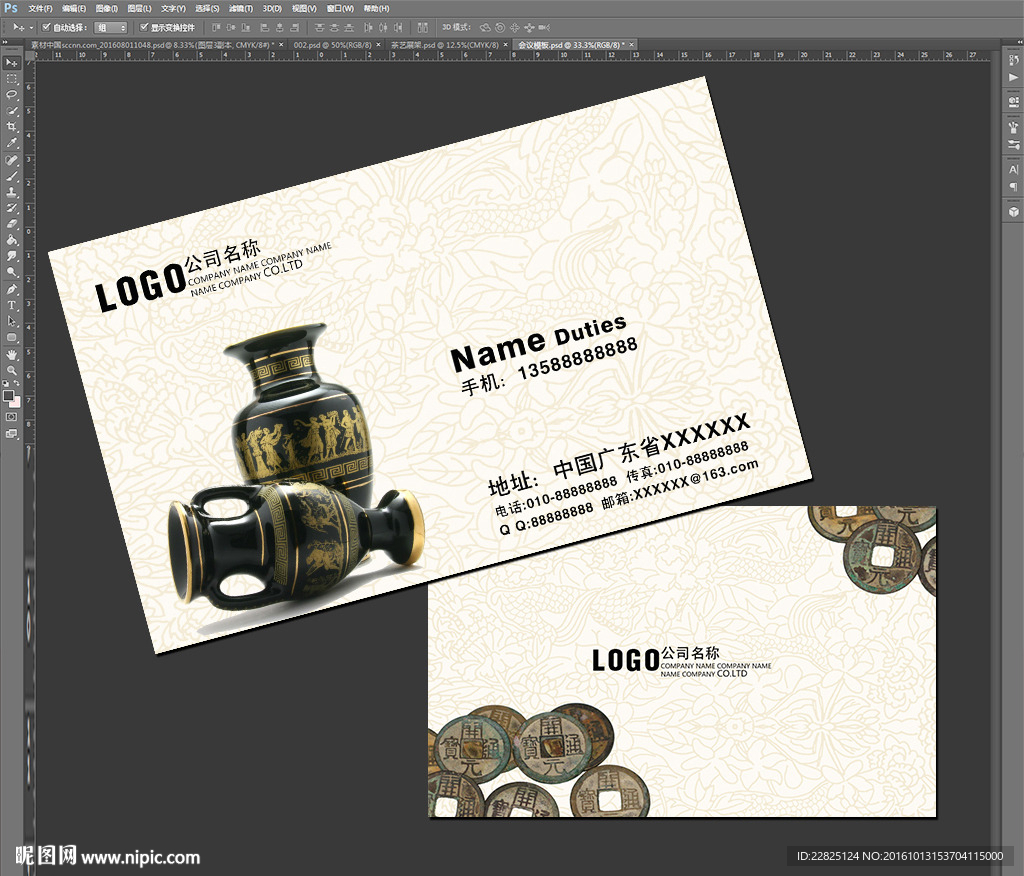1024x876 pixels.
Task: Open the 图层(L) menu
Action: pyautogui.click(x=139, y=8)
